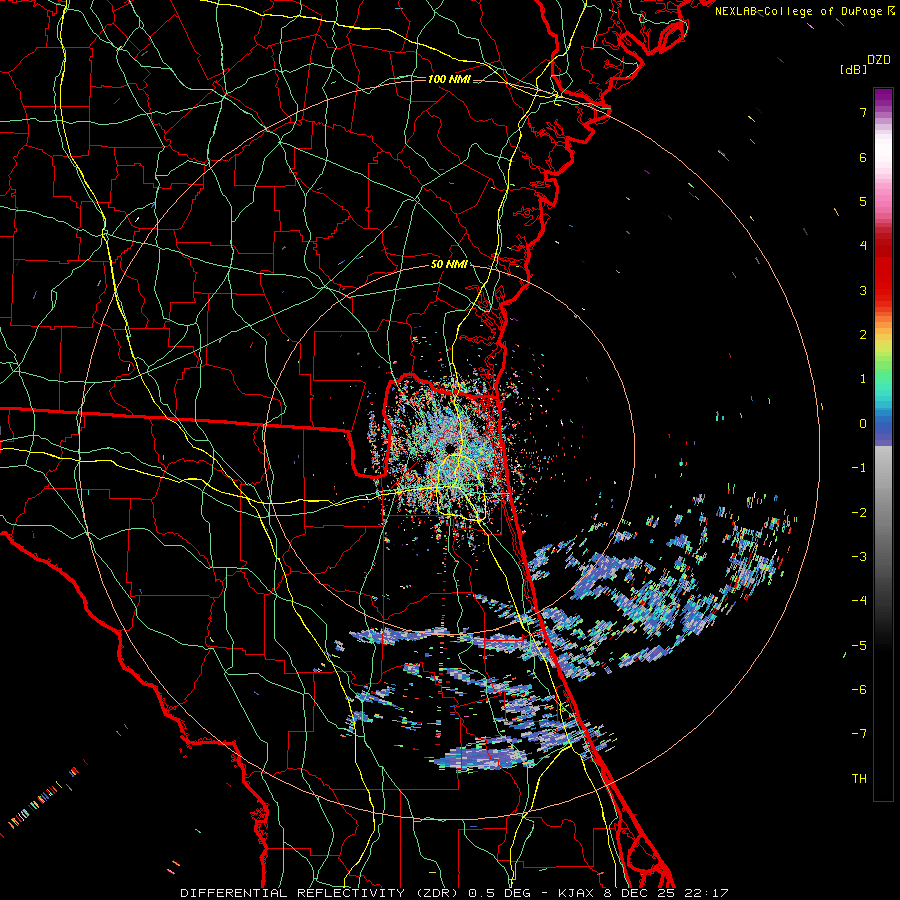Click the 7 dB scale label
This screenshot has height=900, width=900.
coord(863,112)
